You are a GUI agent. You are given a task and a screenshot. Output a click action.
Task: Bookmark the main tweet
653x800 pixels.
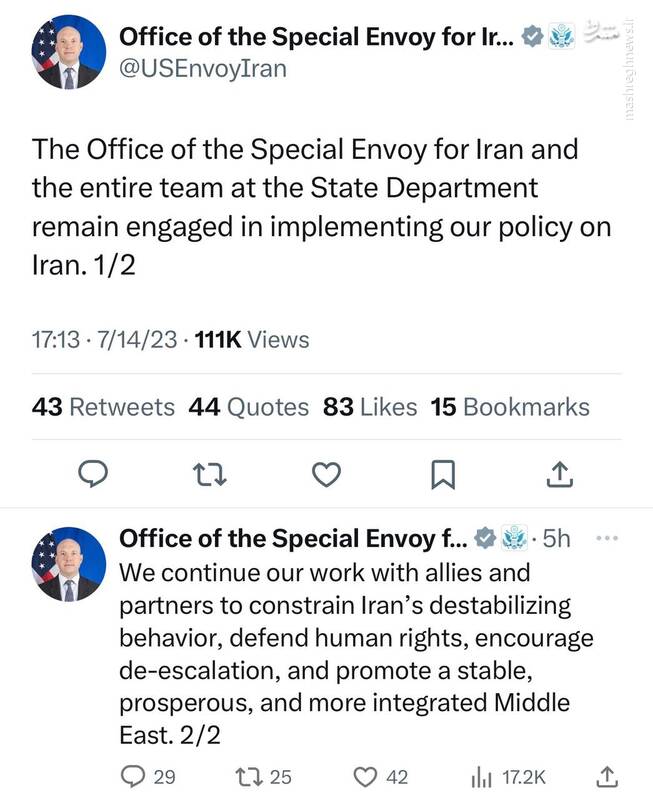442,475
